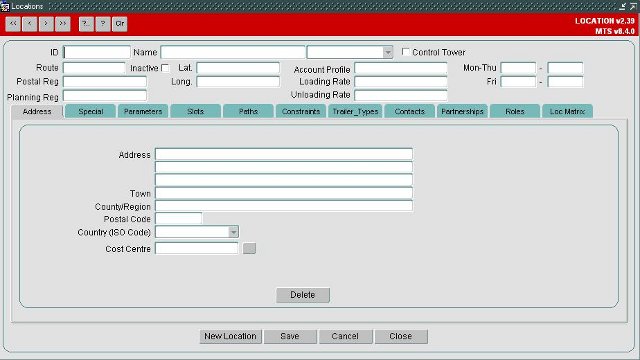
Task: Click the single '?' button in toolbar
Action: [x=103, y=24]
